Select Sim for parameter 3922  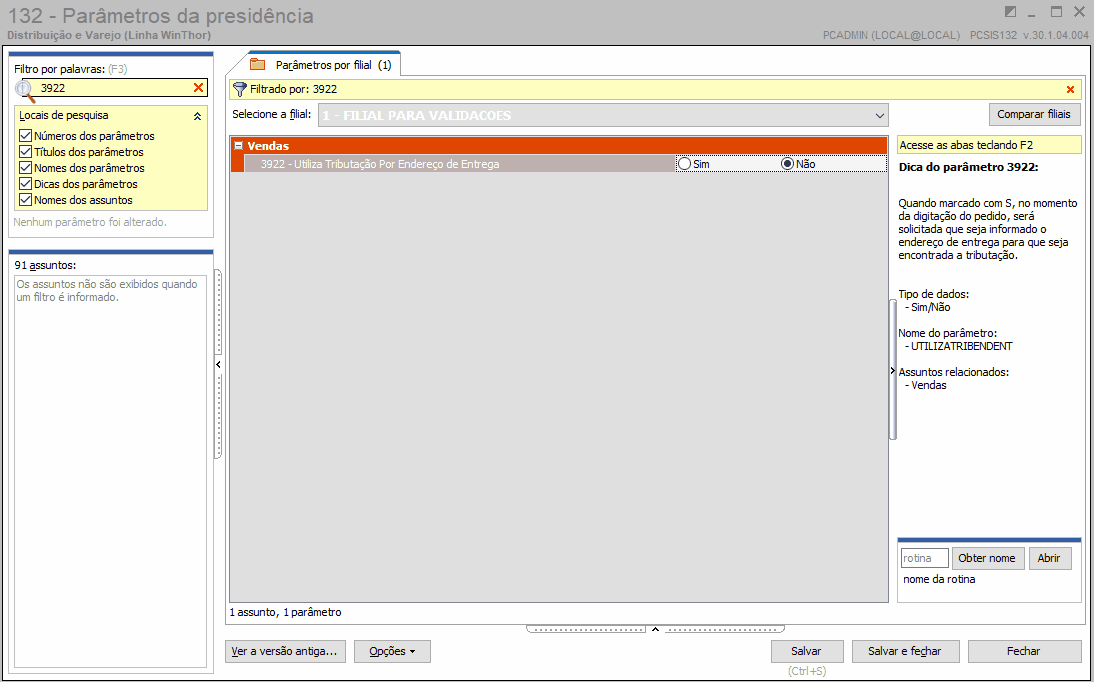pos(684,164)
